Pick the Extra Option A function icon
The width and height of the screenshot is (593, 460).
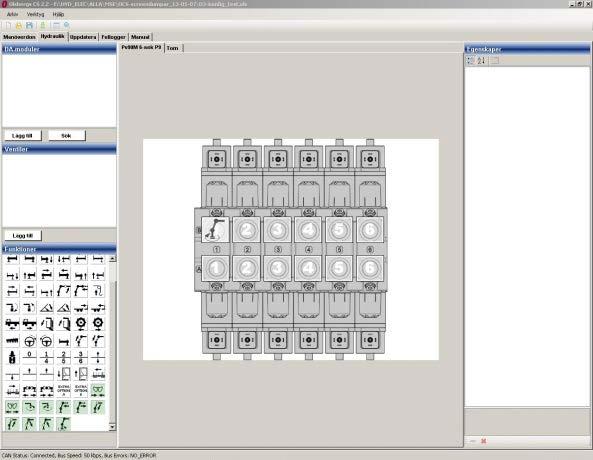coord(64,390)
